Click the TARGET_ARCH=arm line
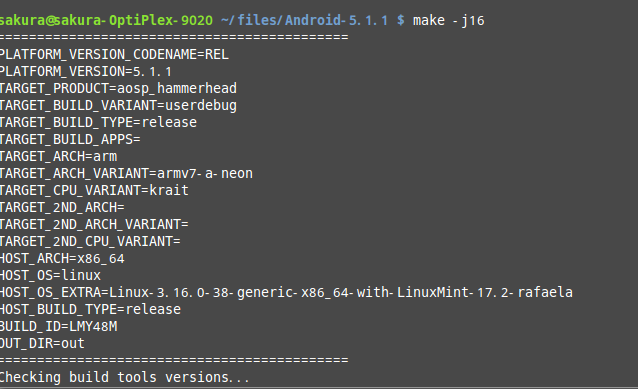 click(59, 157)
